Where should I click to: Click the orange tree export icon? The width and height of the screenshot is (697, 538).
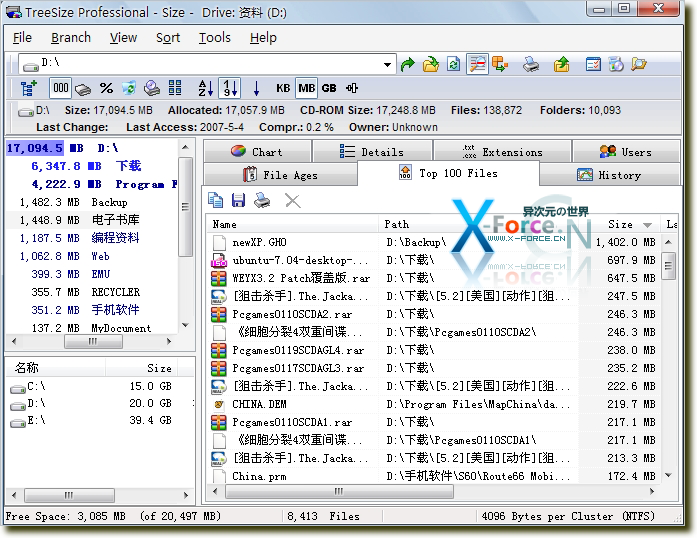tap(500, 65)
